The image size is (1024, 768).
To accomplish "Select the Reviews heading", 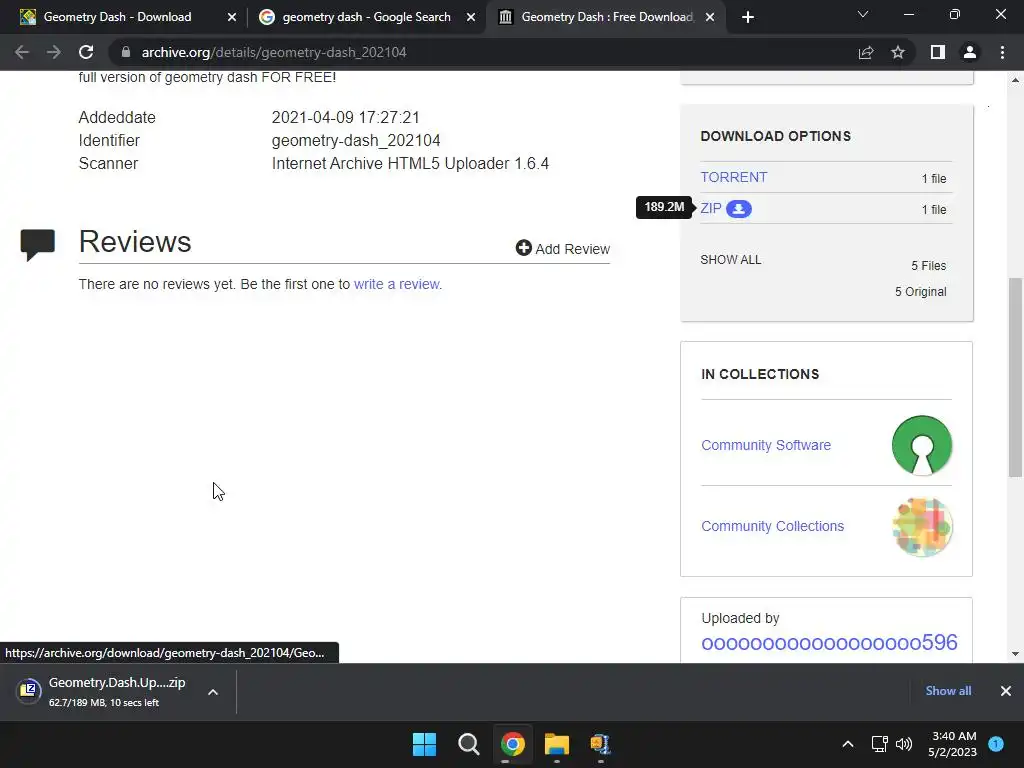I will 135,242.
